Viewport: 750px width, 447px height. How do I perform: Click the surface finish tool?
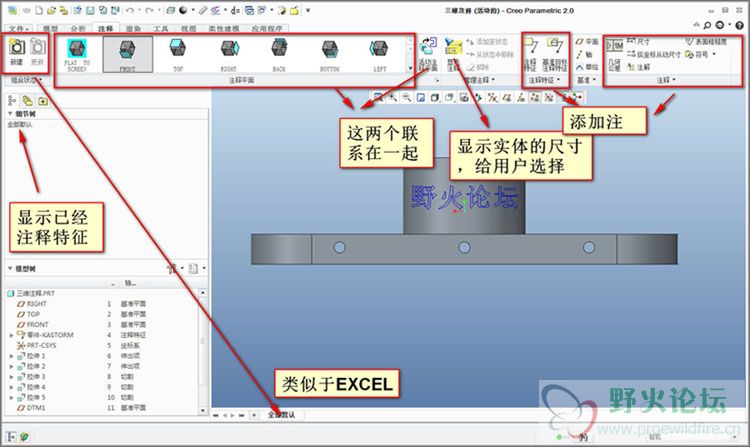pos(706,42)
